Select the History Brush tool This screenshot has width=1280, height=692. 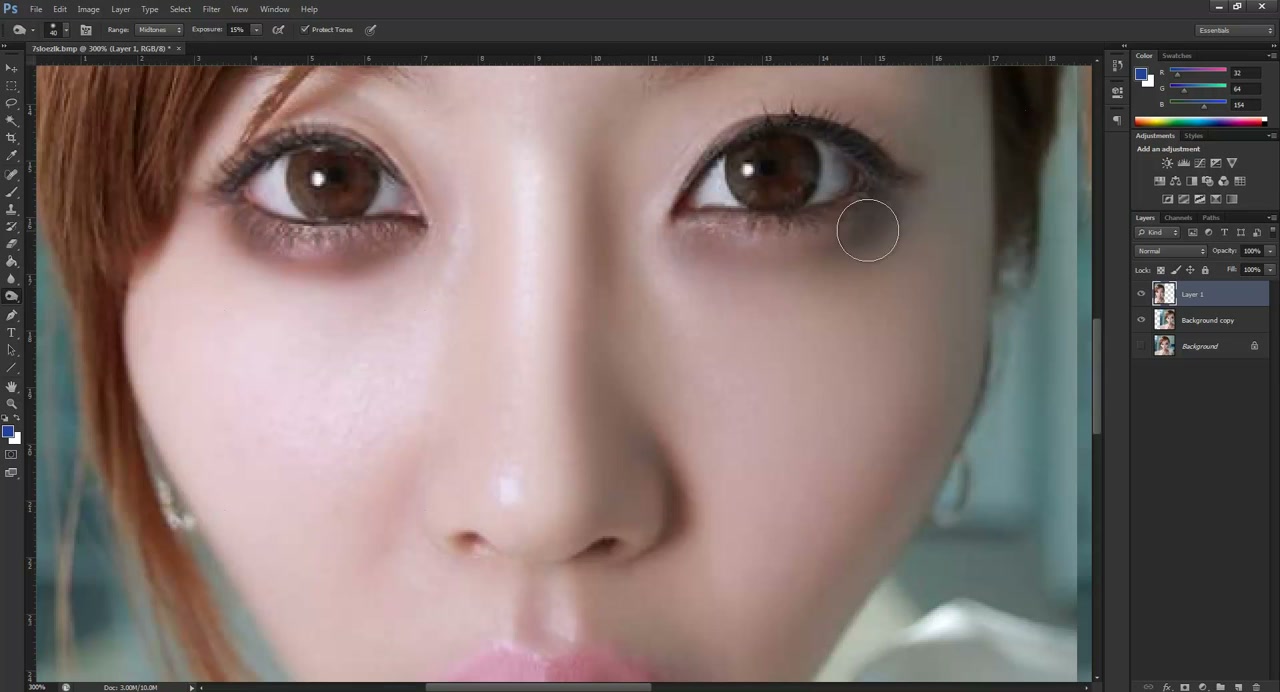12,226
